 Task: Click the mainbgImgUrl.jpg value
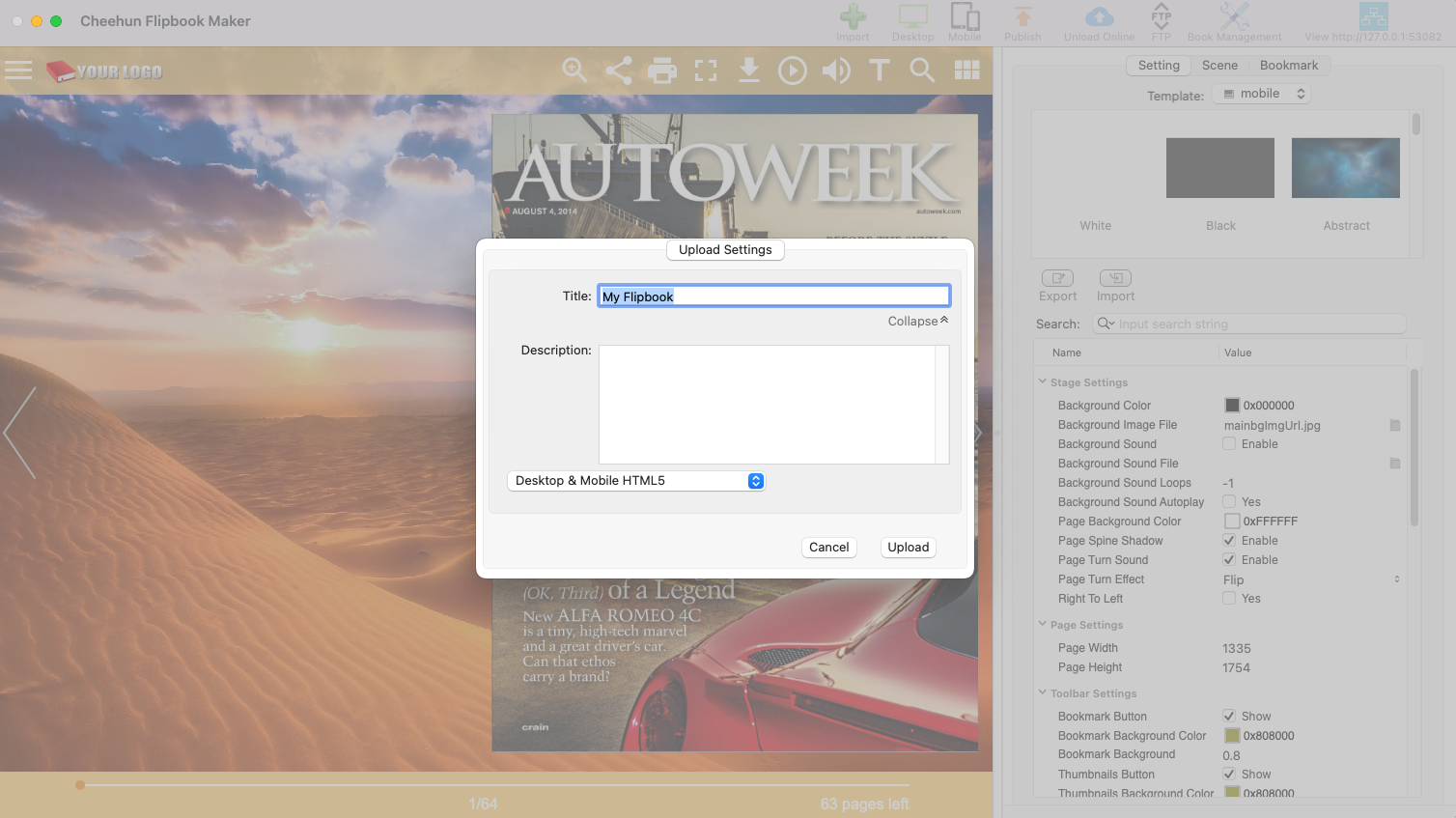click(x=1272, y=425)
